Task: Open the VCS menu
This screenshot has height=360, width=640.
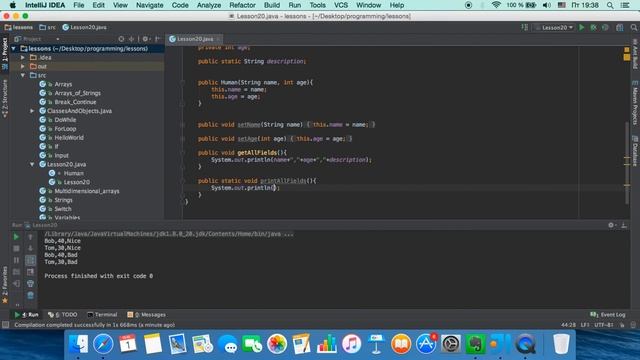Action: [x=341, y=5]
